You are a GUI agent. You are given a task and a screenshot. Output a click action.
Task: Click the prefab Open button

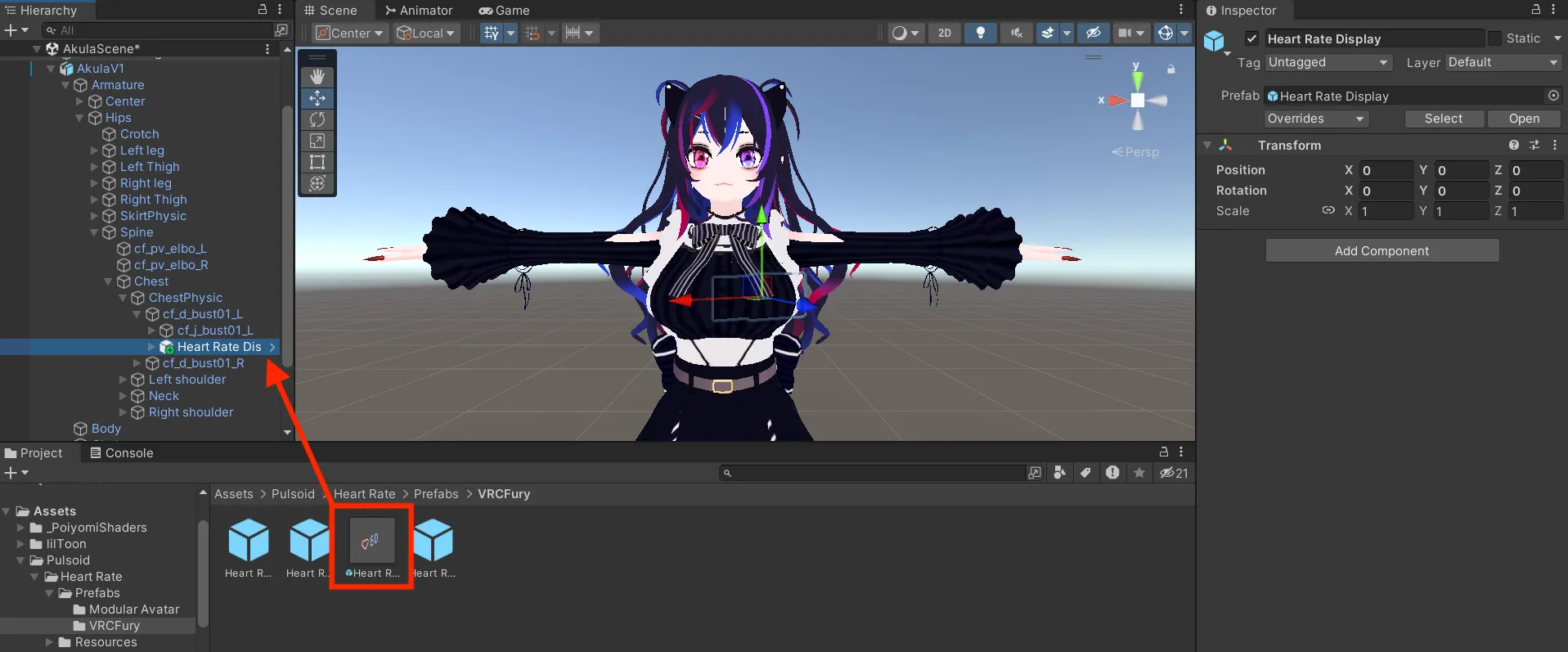[1524, 119]
